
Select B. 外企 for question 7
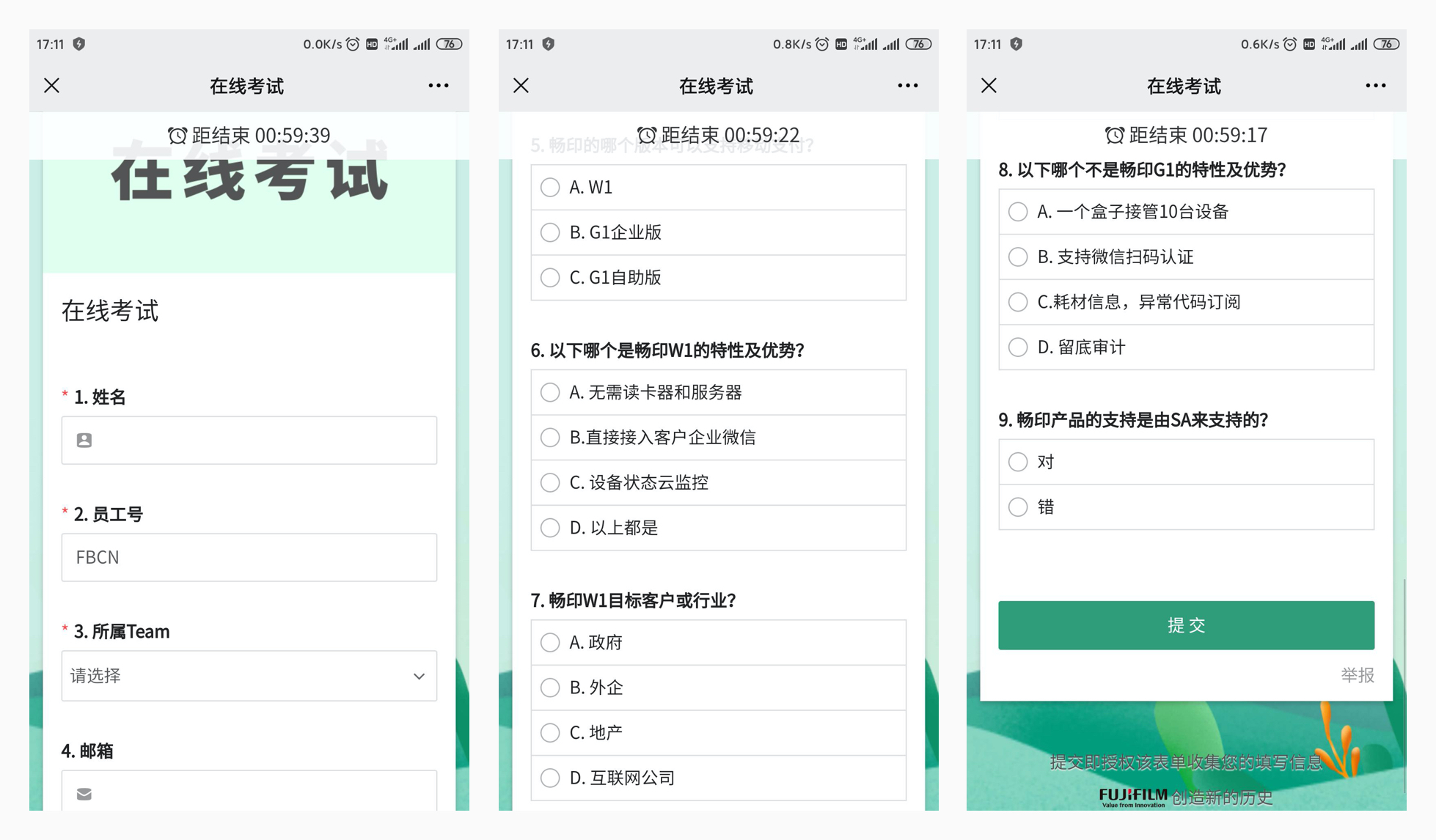(719, 688)
